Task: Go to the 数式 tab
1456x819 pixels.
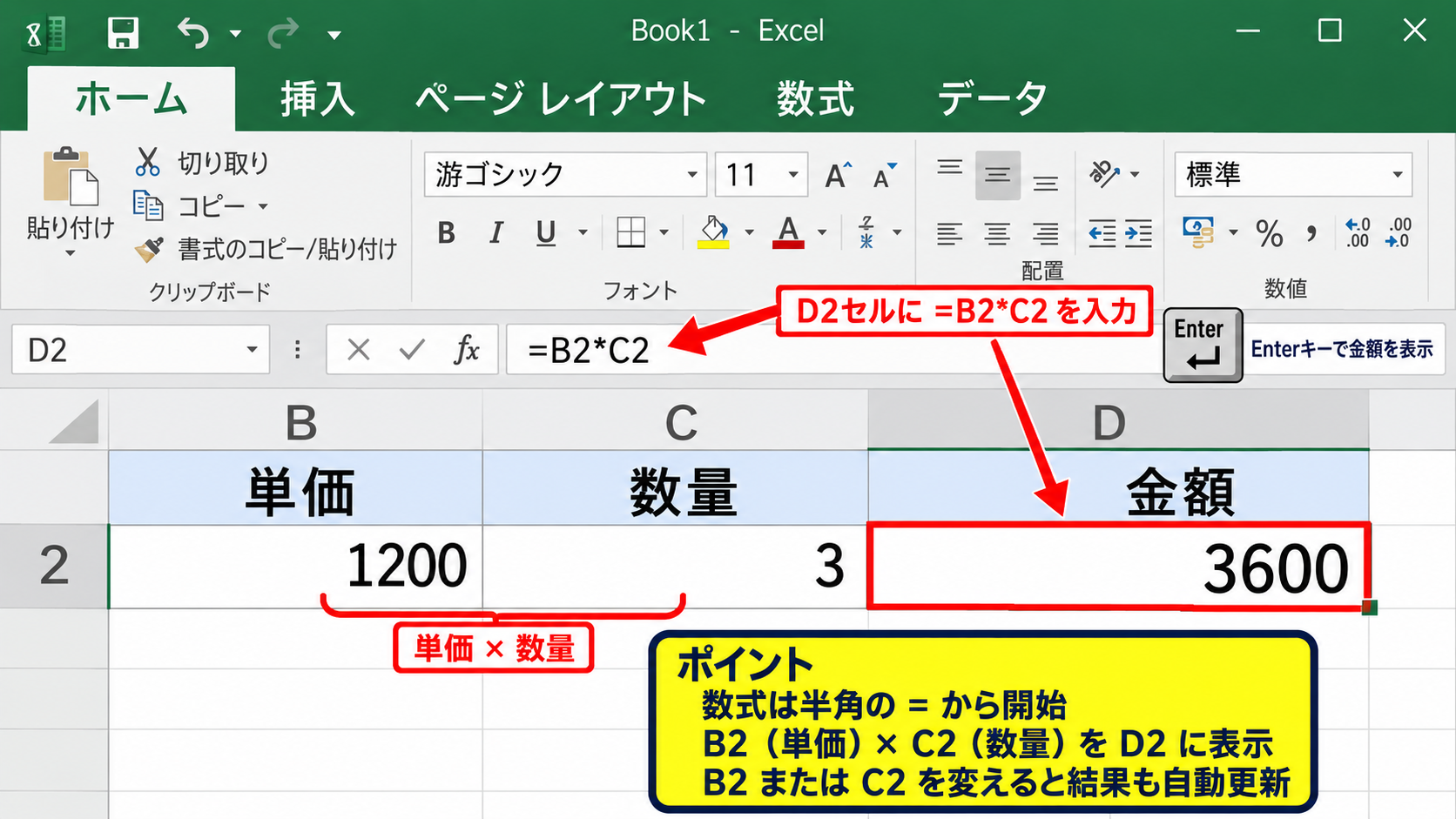Action: pyautogui.click(x=815, y=98)
